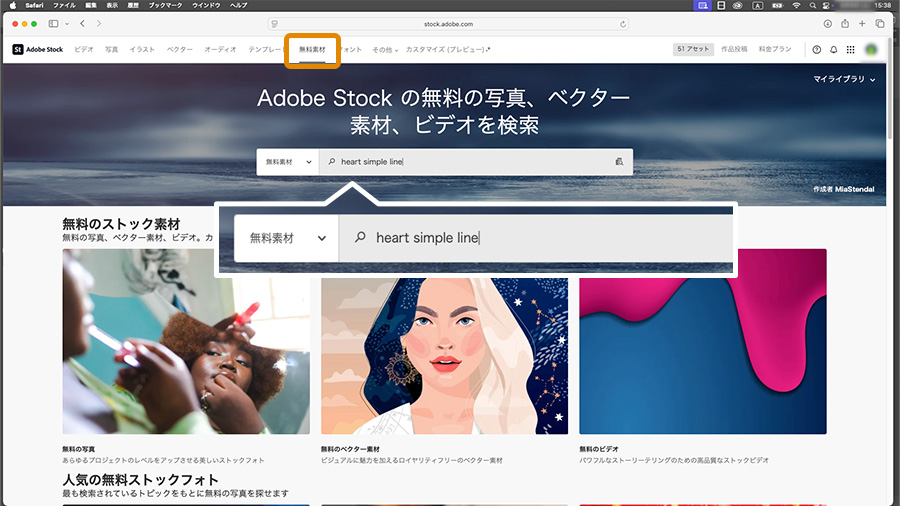This screenshot has width=900, height=506.
Task: Open the pink and blue video thumbnail
Action: pos(703,341)
